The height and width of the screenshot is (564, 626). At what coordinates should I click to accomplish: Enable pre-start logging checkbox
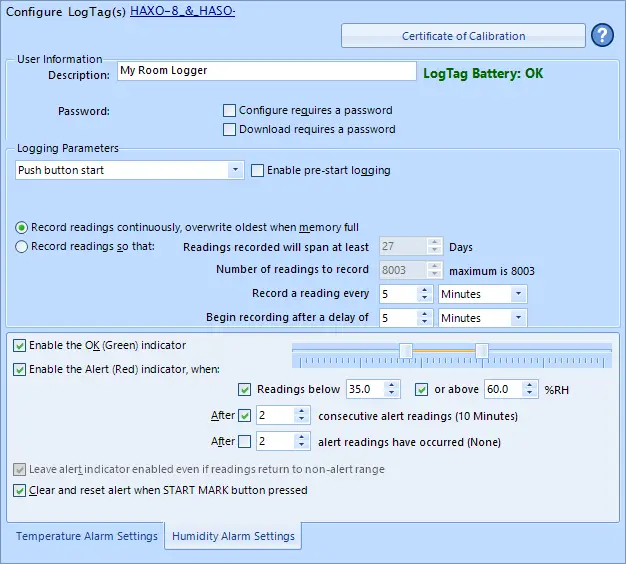tap(257, 170)
